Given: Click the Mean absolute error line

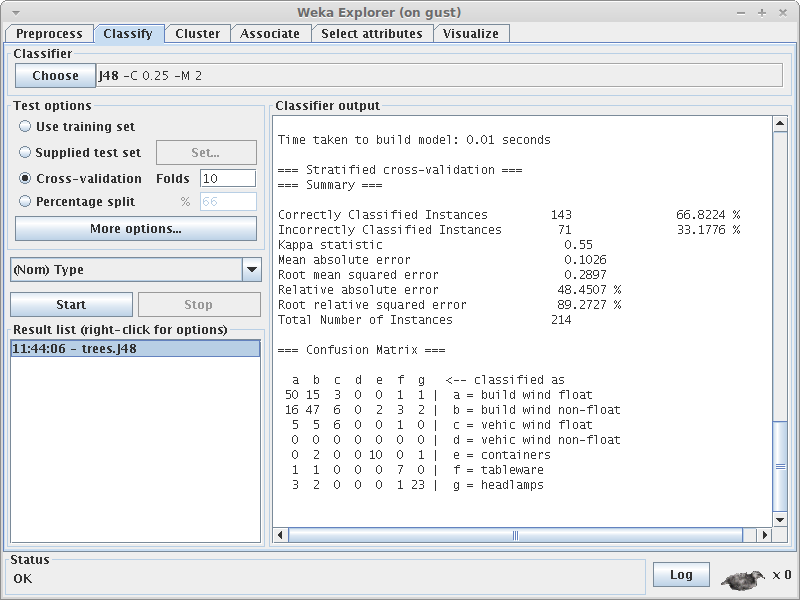Looking at the screenshot, I should pos(442,260).
